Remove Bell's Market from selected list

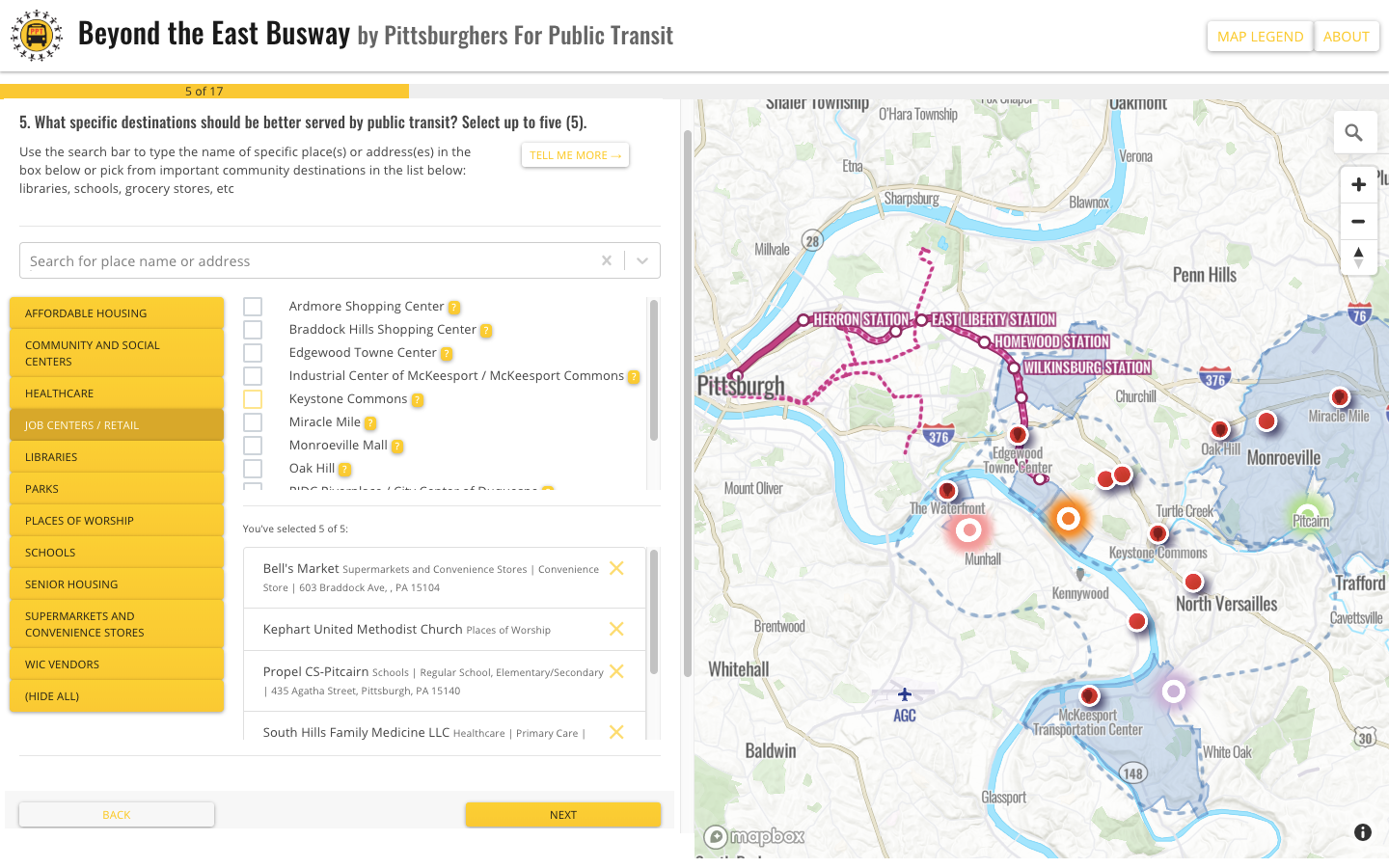[x=616, y=568]
